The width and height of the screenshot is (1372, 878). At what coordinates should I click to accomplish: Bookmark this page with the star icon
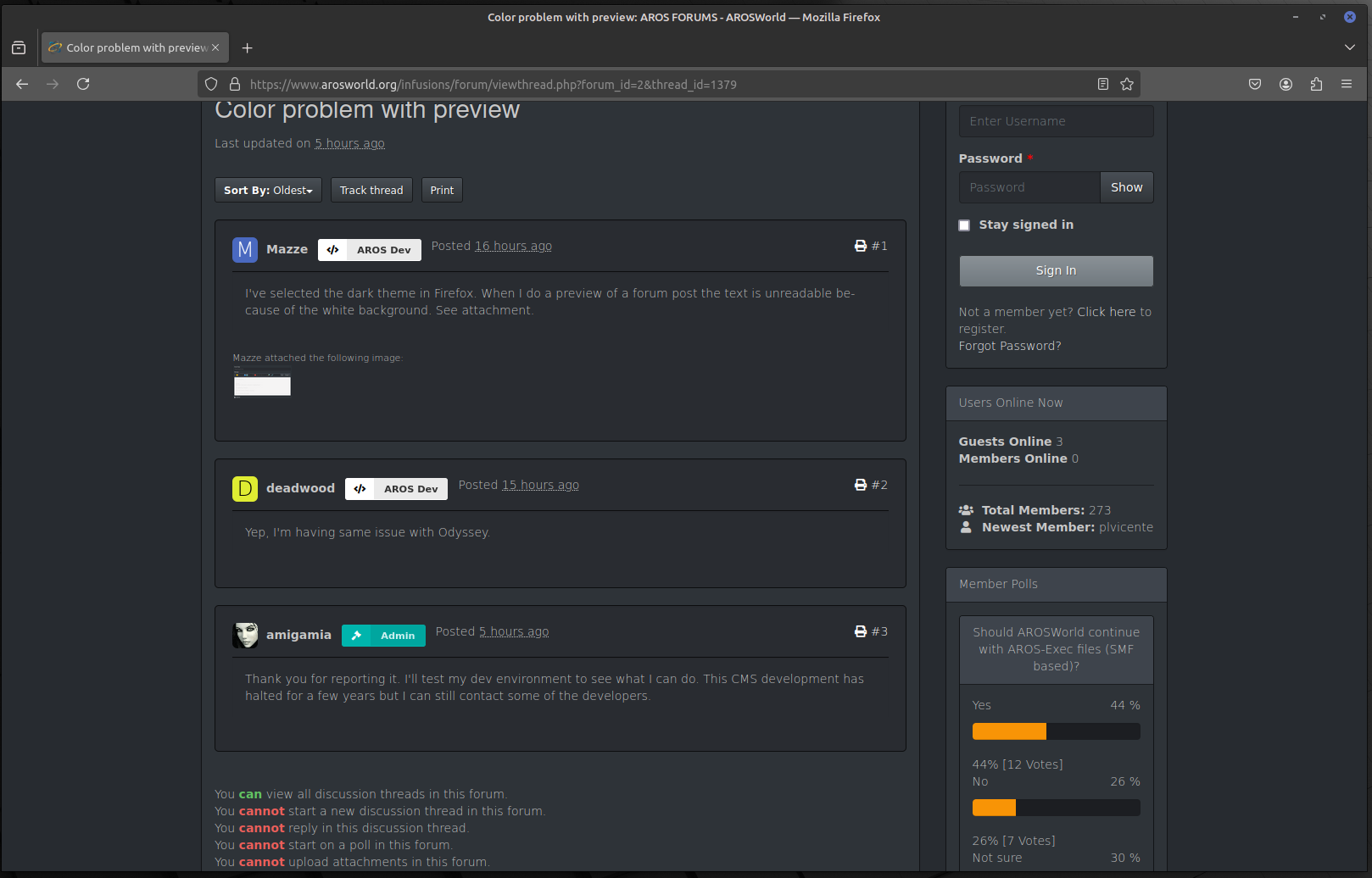tap(1127, 84)
